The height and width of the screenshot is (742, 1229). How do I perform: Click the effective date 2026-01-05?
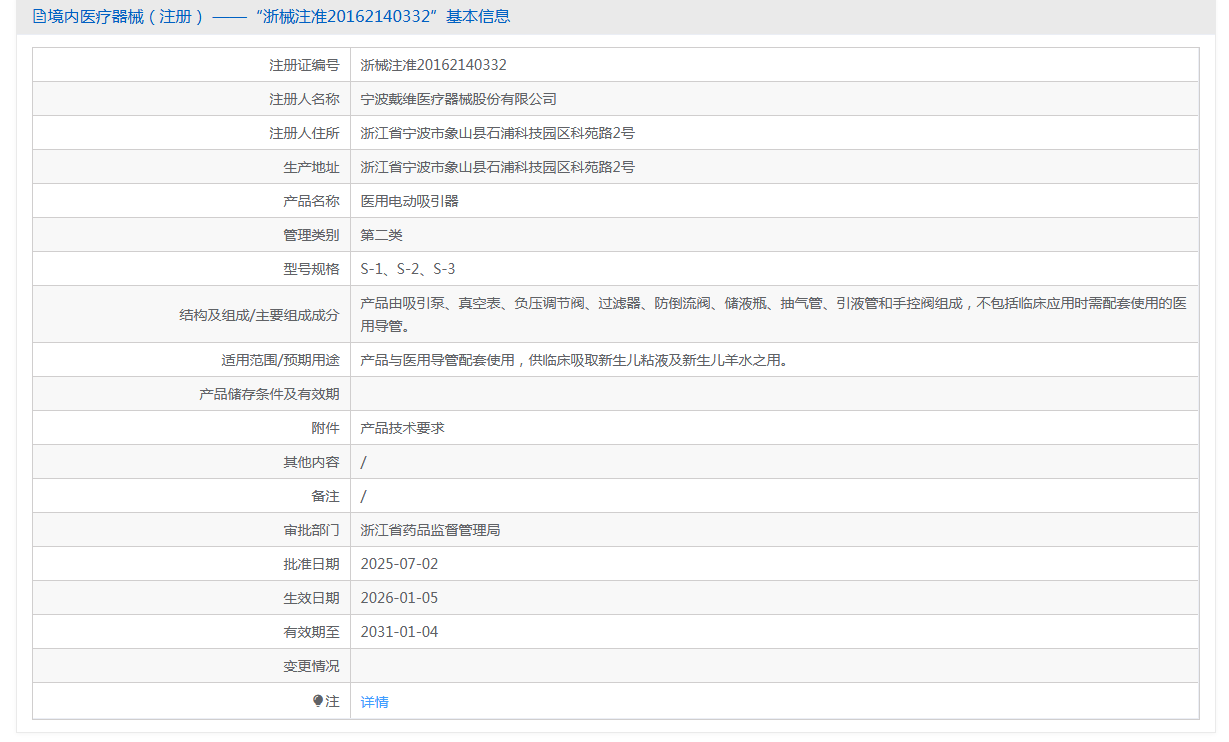pos(400,598)
